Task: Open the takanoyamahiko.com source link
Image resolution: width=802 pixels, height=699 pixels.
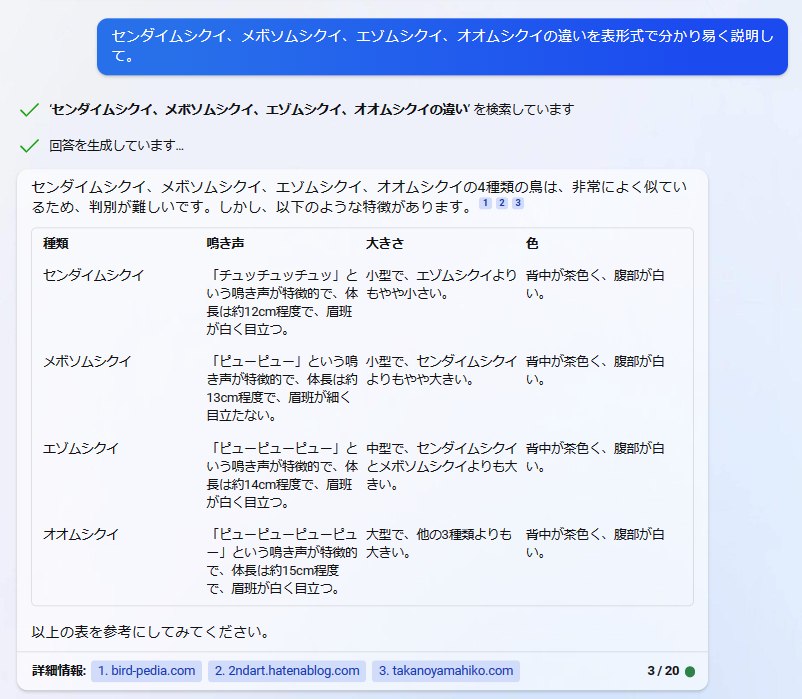Action: pos(445,671)
